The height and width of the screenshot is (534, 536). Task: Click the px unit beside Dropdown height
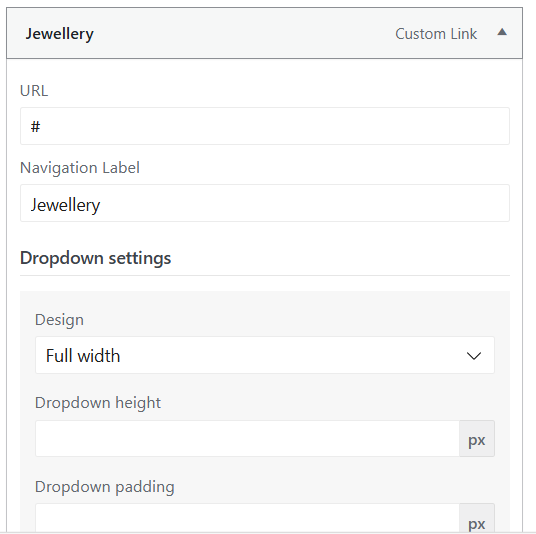(x=477, y=439)
